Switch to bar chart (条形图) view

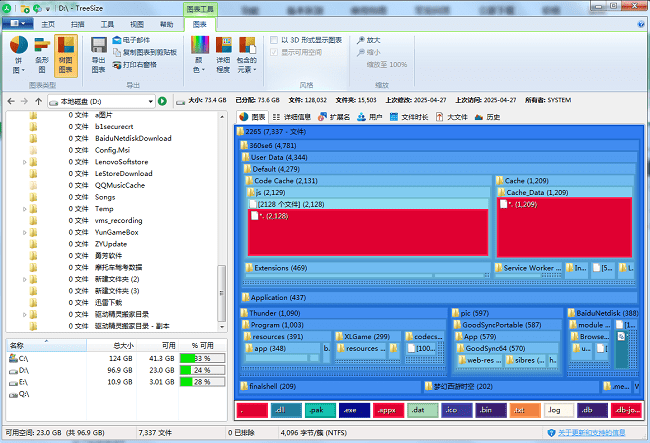42,54
